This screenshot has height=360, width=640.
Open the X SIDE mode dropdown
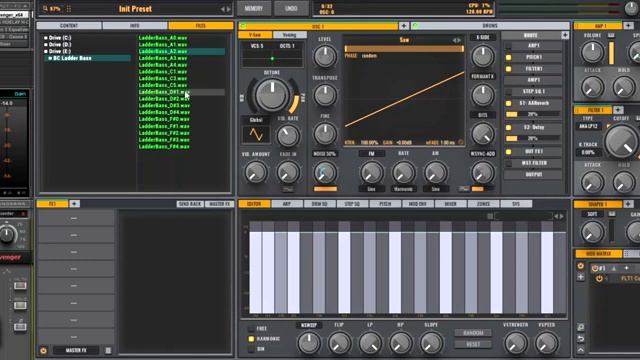483,37
